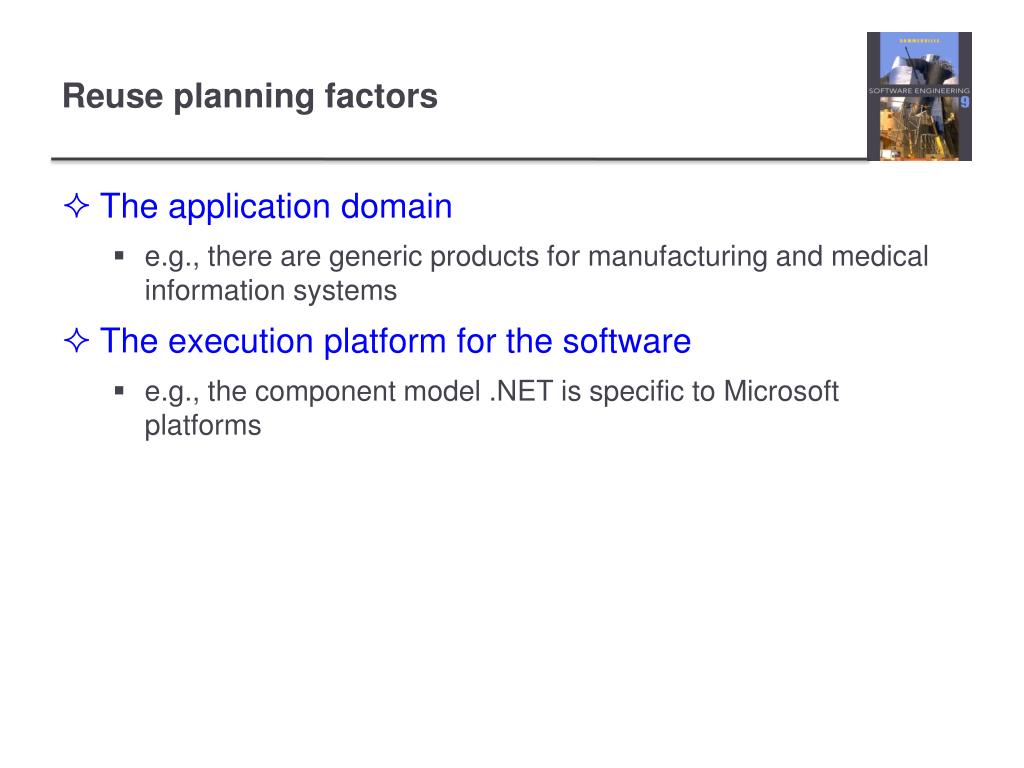
Task: Click the words component model
Action: coord(367,392)
